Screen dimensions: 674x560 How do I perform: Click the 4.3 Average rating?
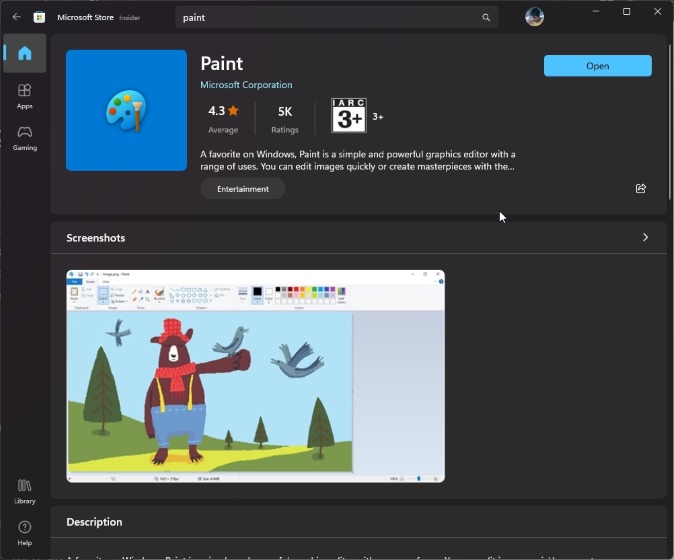pyautogui.click(x=223, y=119)
